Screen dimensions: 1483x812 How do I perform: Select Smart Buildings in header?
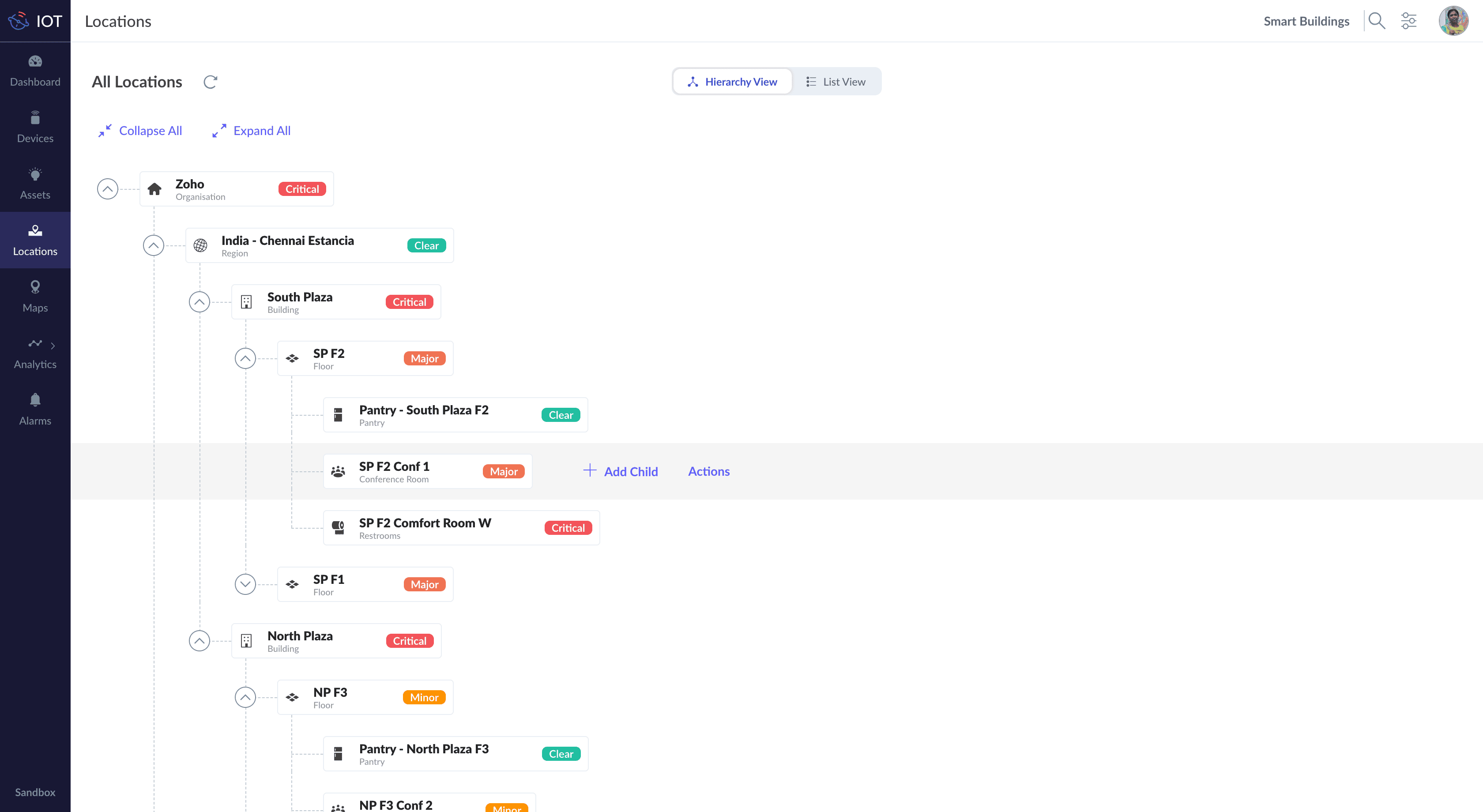pyautogui.click(x=1306, y=21)
